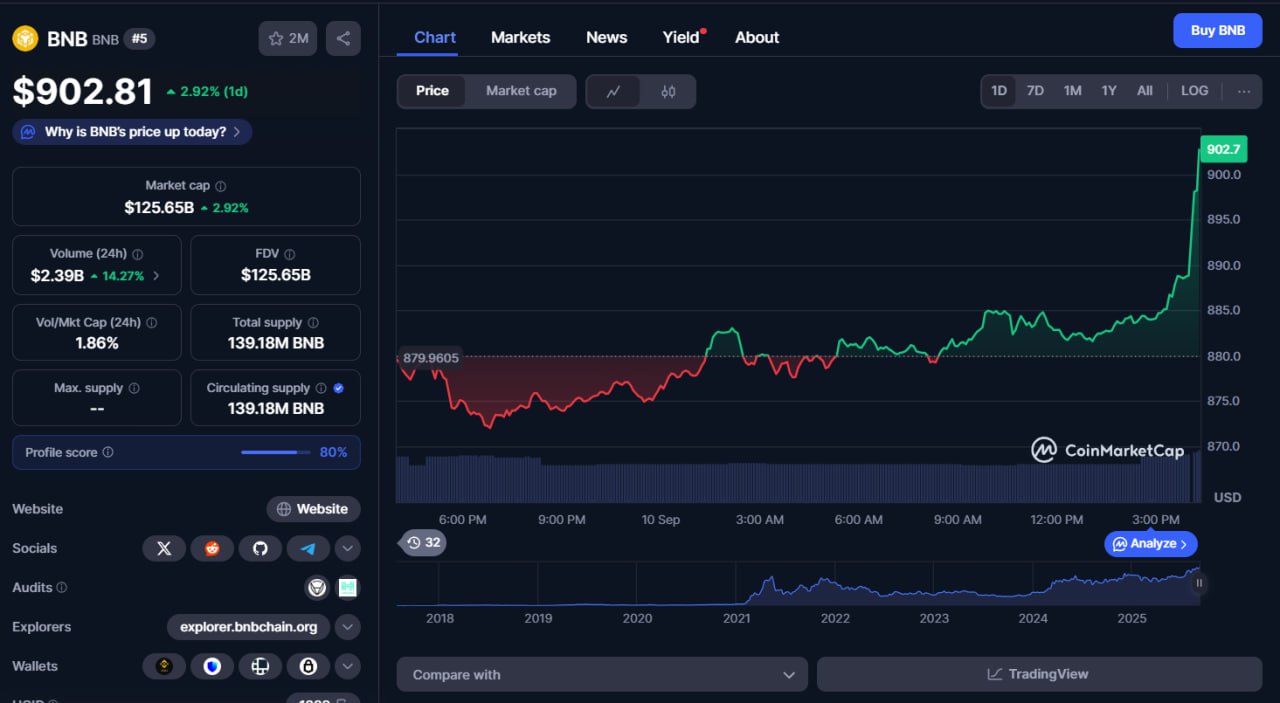Expand Volume (24h) details arrow
Viewport: 1280px width, 703px height.
(x=156, y=276)
